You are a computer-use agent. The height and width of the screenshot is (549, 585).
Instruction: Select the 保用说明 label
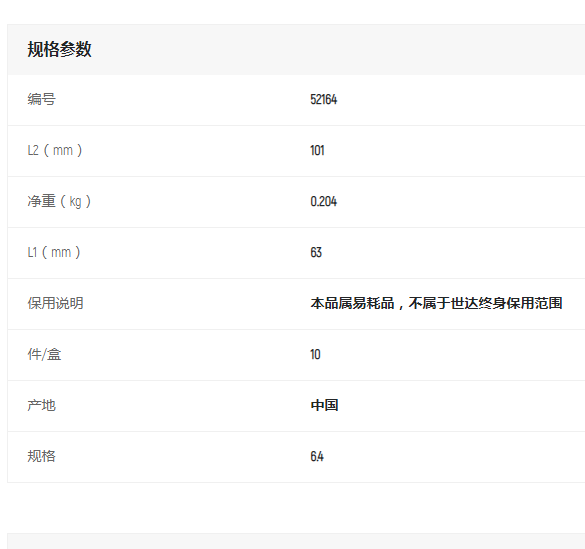(x=55, y=303)
